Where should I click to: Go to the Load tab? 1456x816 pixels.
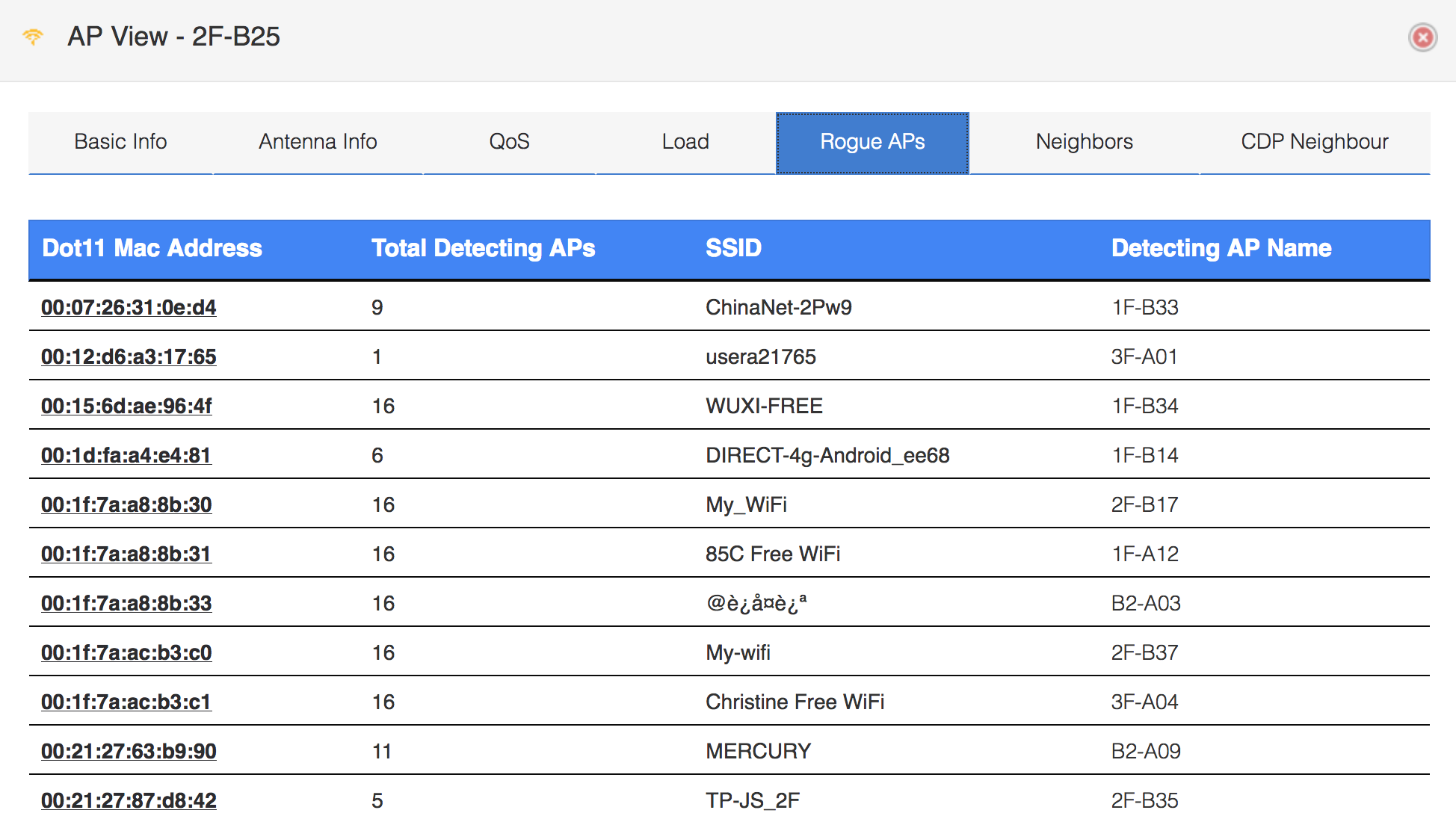click(685, 142)
